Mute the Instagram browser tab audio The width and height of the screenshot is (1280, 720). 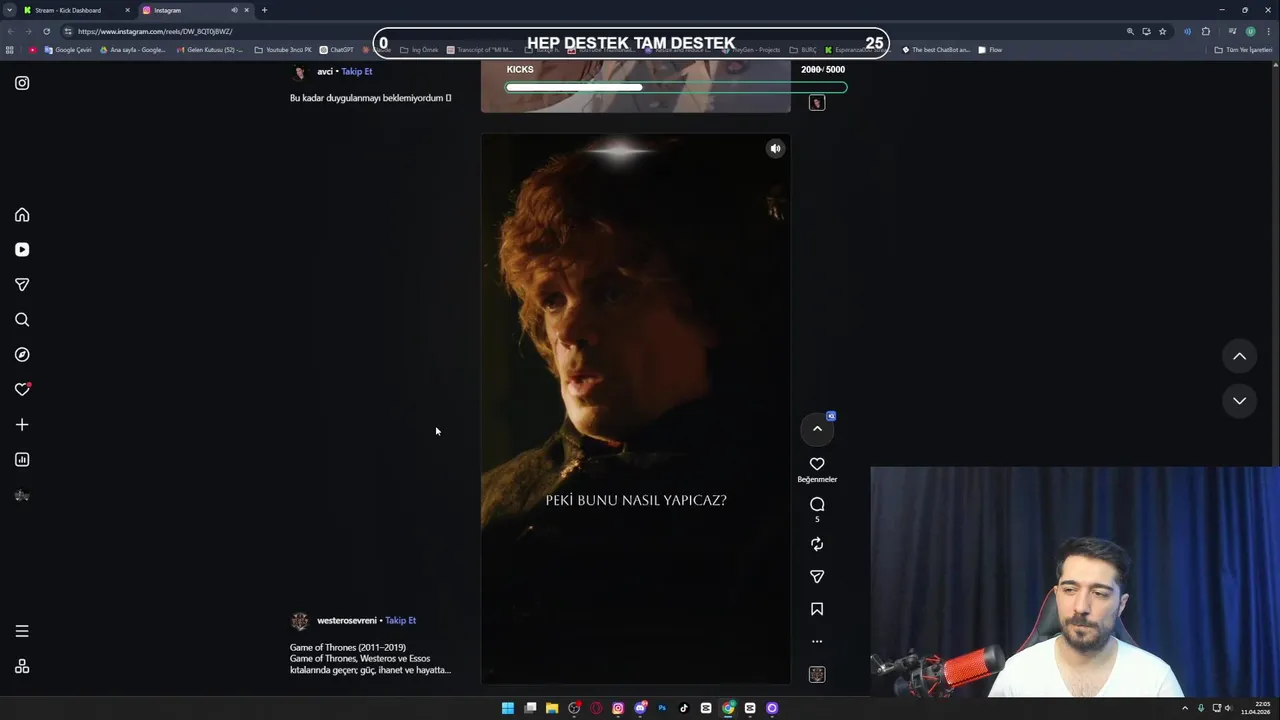coord(234,10)
